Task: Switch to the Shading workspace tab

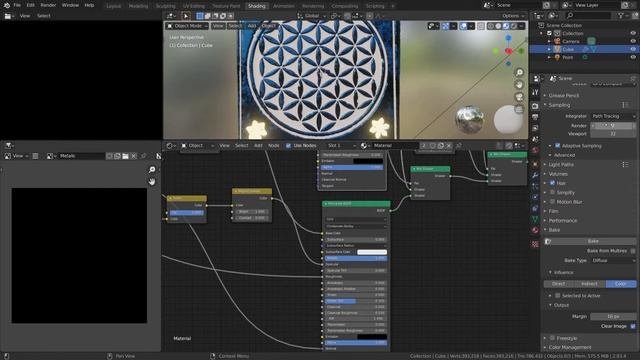Action: point(257,6)
